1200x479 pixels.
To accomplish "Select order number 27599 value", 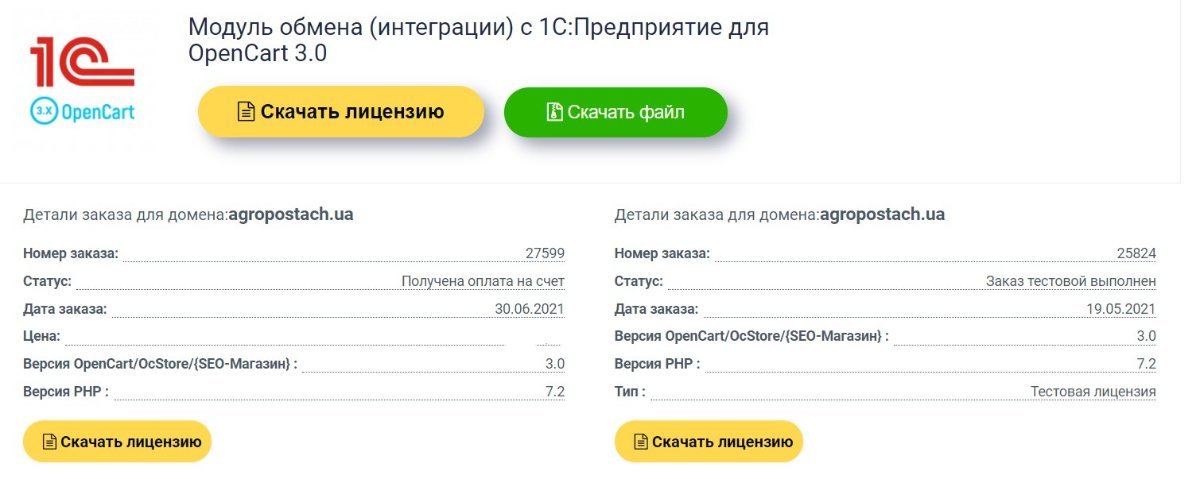I will (x=545, y=253).
